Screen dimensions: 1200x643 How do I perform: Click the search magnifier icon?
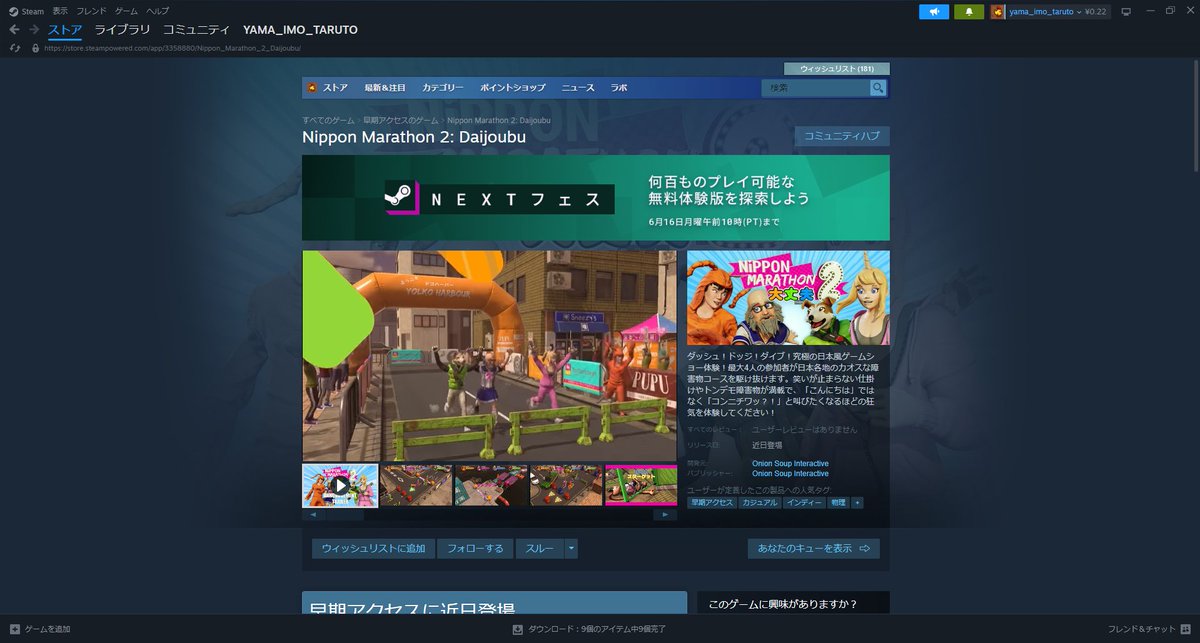[x=878, y=87]
